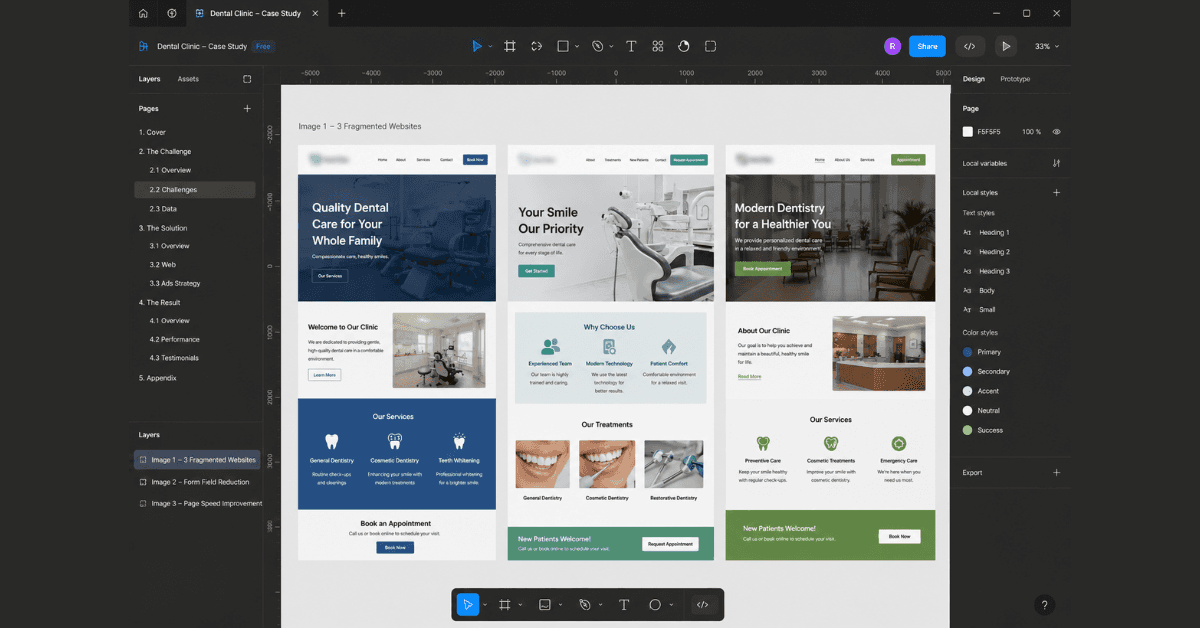Open a new tab with plus icon
This screenshot has width=1200, height=628.
click(341, 13)
